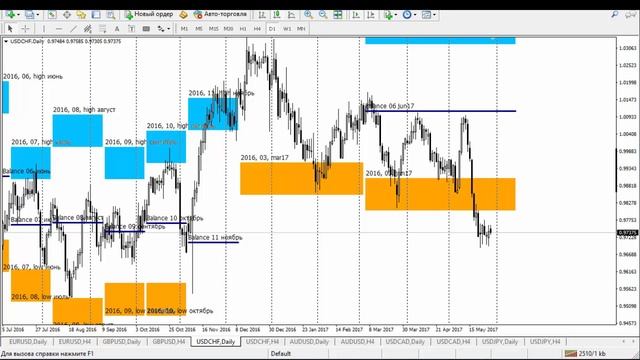The height and width of the screenshot is (360, 640).
Task: Switch to the USDCAD,Daily tab
Action: (x=405, y=342)
